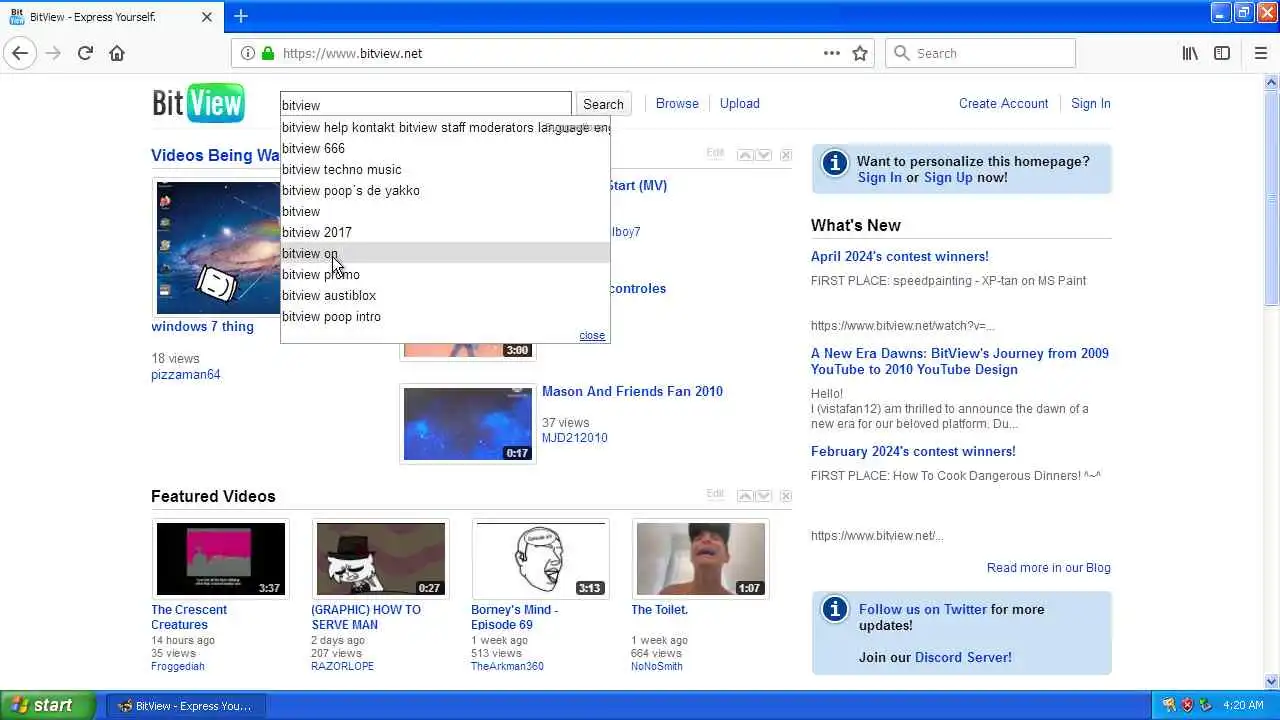Open TheArkman360 channel link
The height and width of the screenshot is (720, 1280).
[x=507, y=666]
